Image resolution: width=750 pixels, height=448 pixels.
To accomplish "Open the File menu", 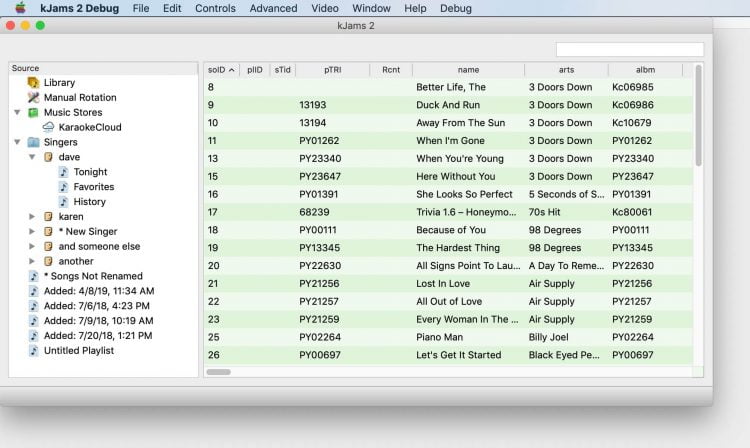I will click(x=141, y=8).
